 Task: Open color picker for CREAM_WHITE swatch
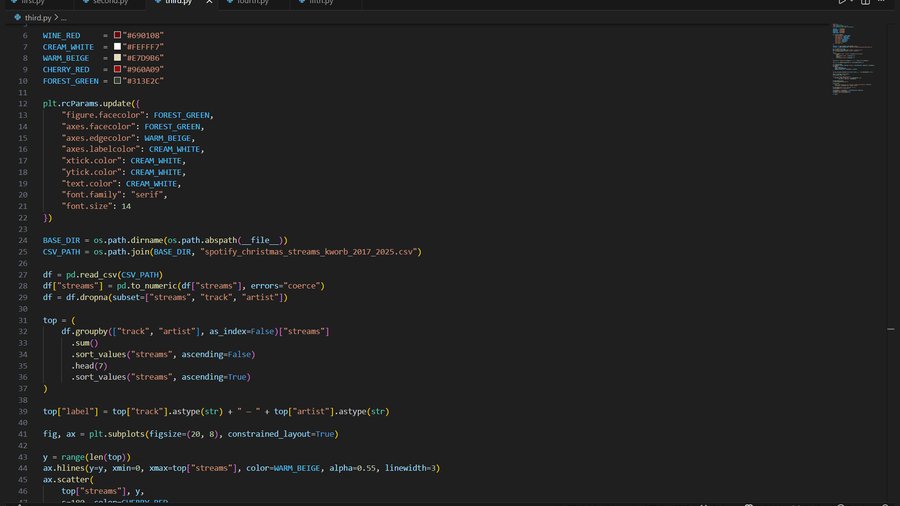tap(117, 47)
